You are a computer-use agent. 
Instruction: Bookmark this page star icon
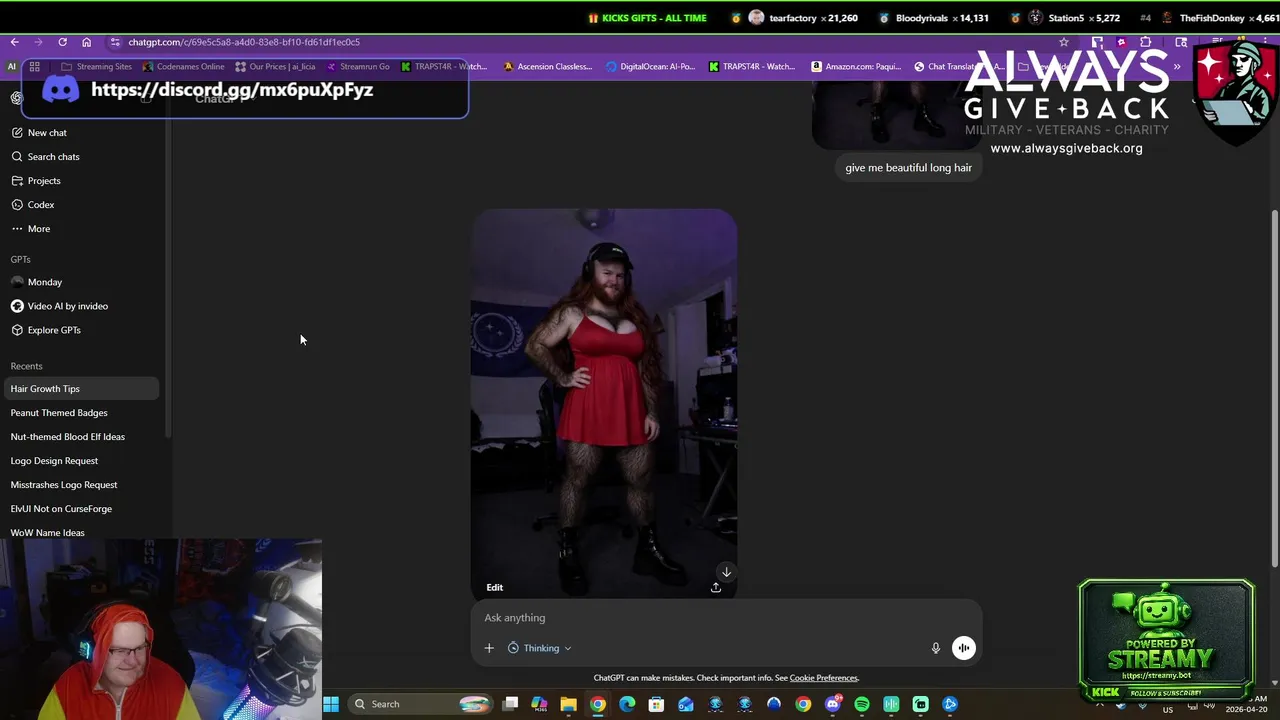click(x=1064, y=42)
